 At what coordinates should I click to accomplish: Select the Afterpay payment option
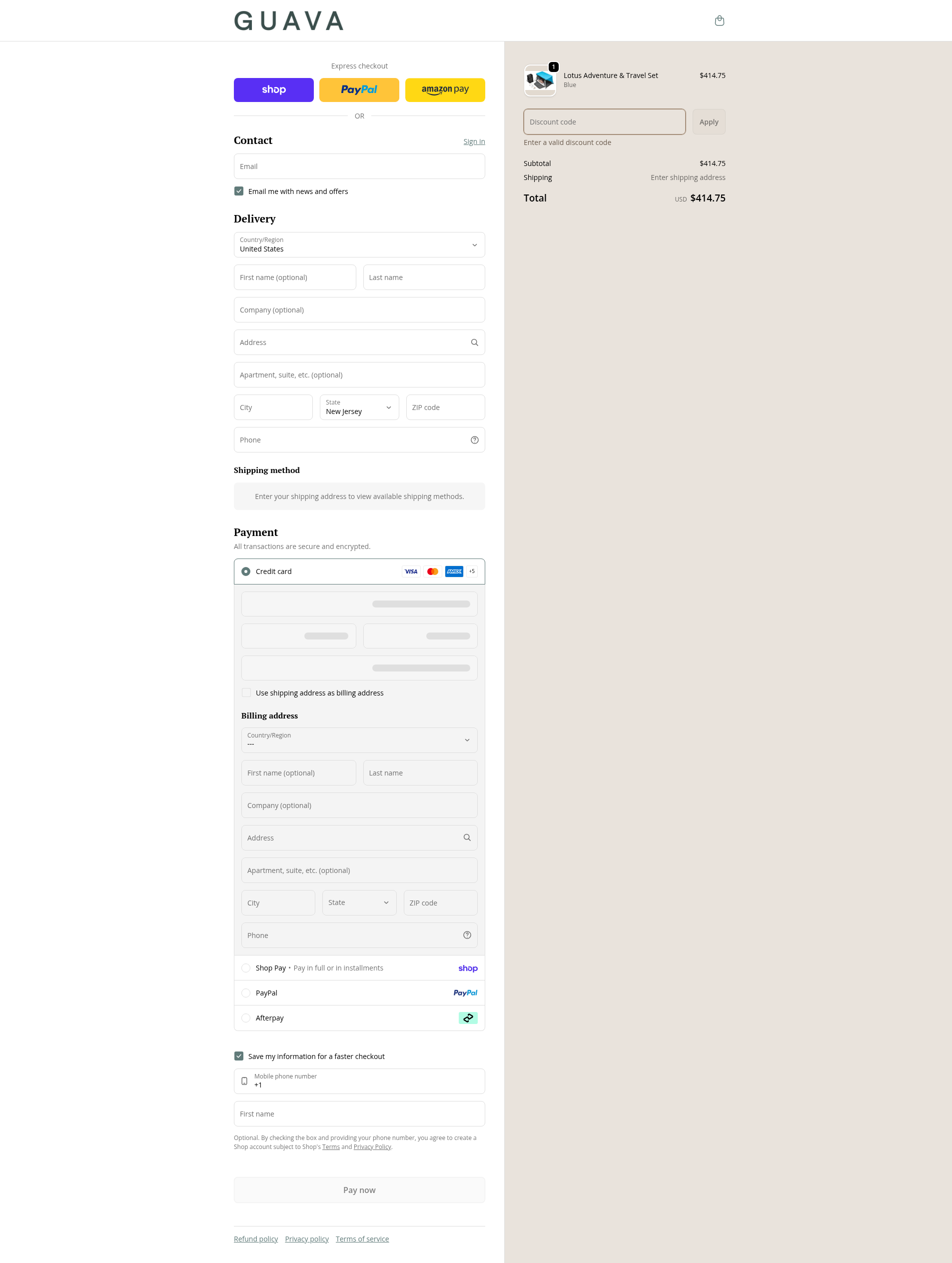tap(360, 1017)
